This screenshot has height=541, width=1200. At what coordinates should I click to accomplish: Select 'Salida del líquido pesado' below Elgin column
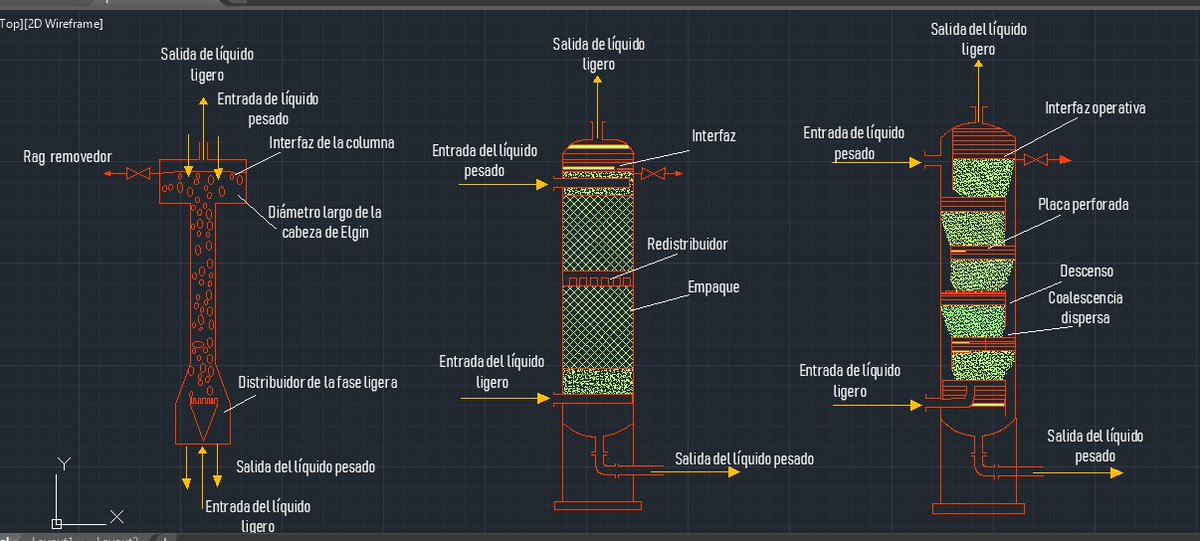(306, 466)
